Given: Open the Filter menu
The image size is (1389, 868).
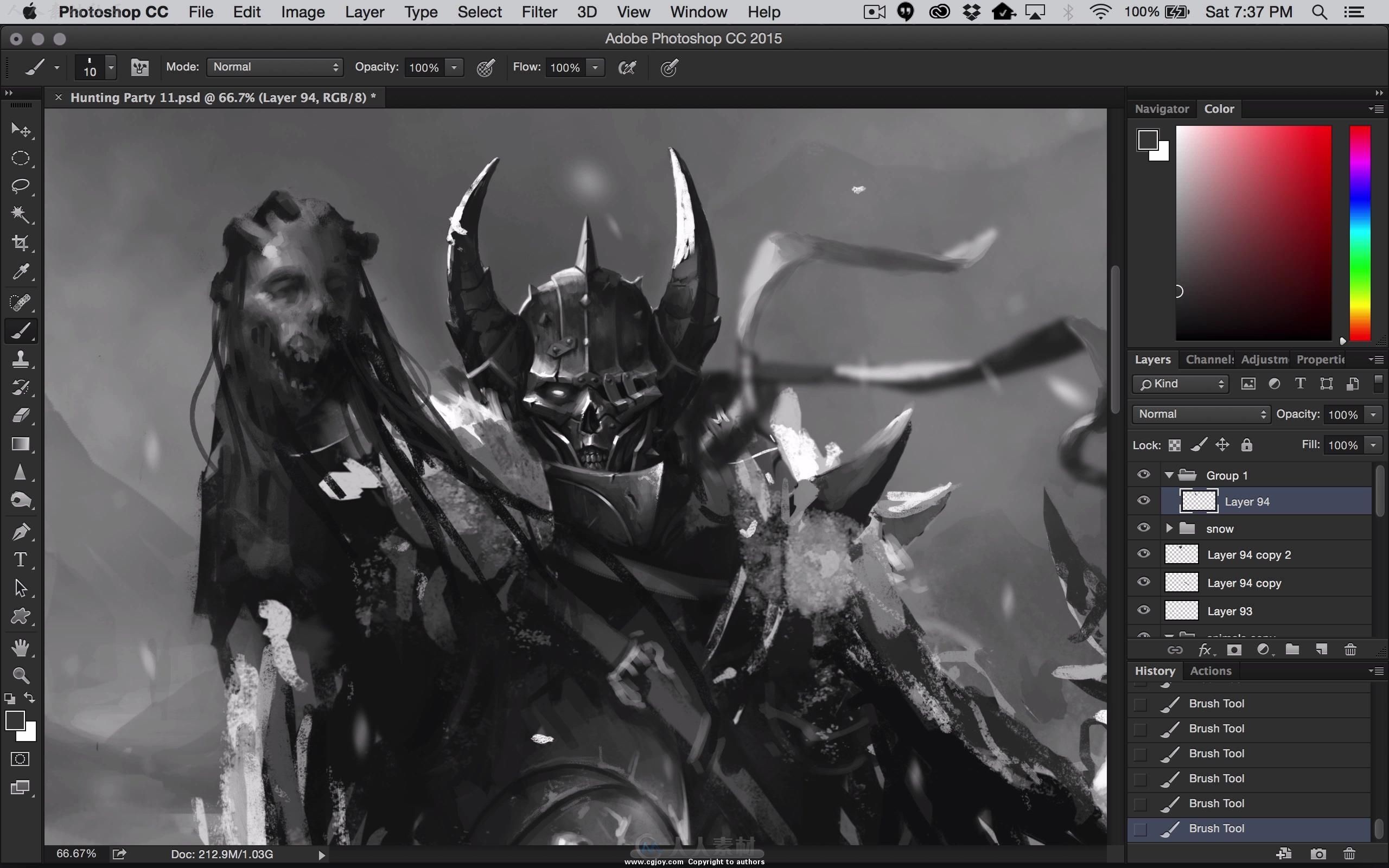Looking at the screenshot, I should click(x=539, y=12).
